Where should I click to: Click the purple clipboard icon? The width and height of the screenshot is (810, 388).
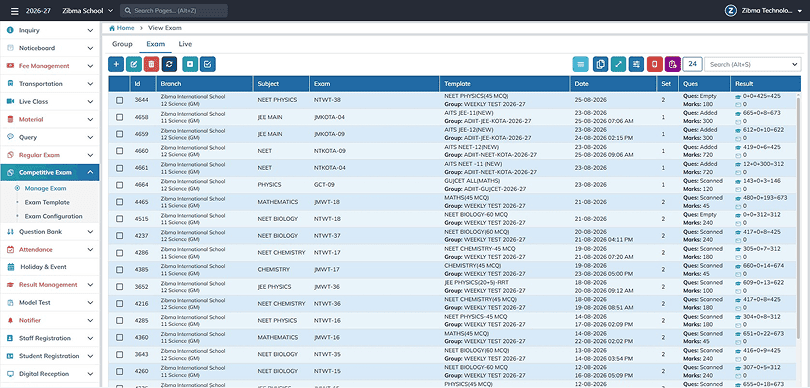pos(673,64)
